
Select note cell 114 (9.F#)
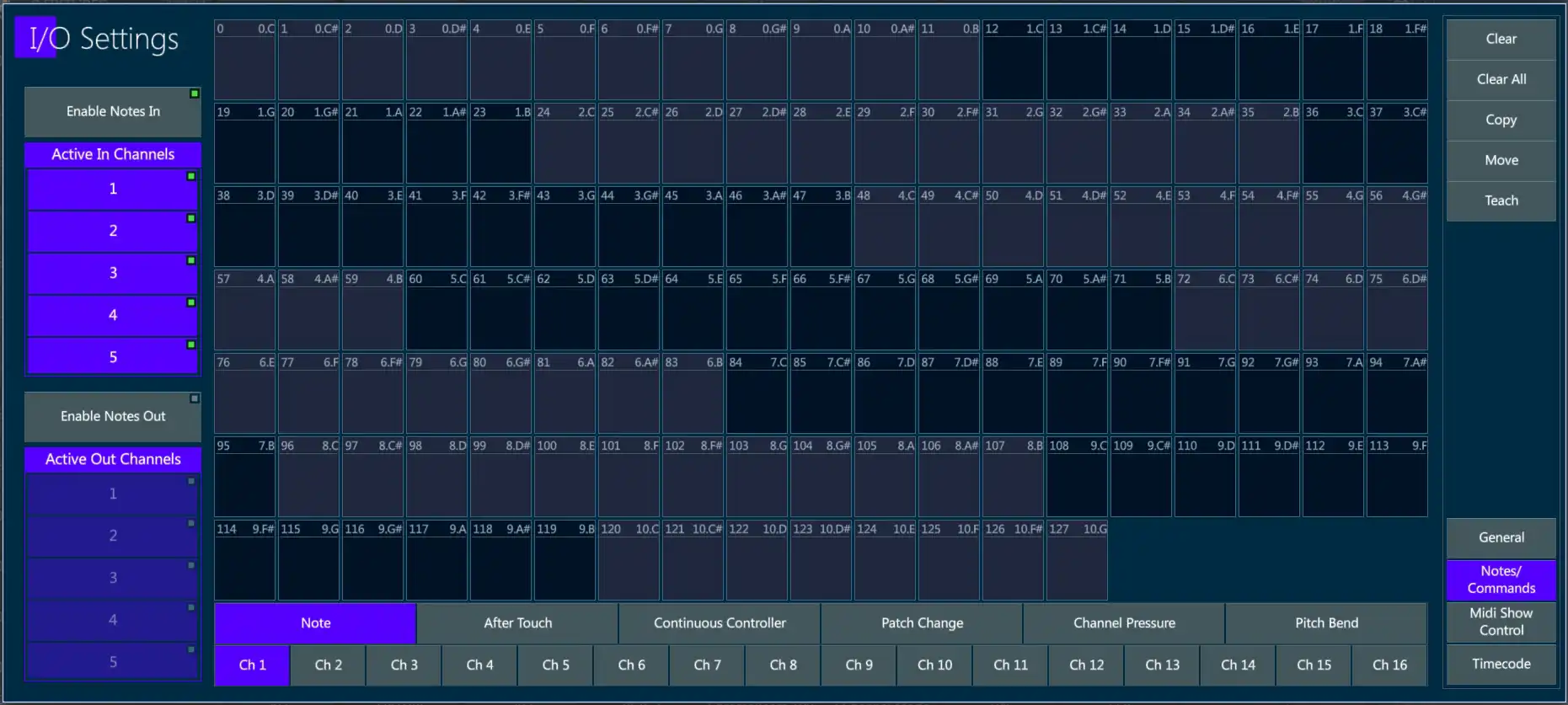tap(245, 561)
